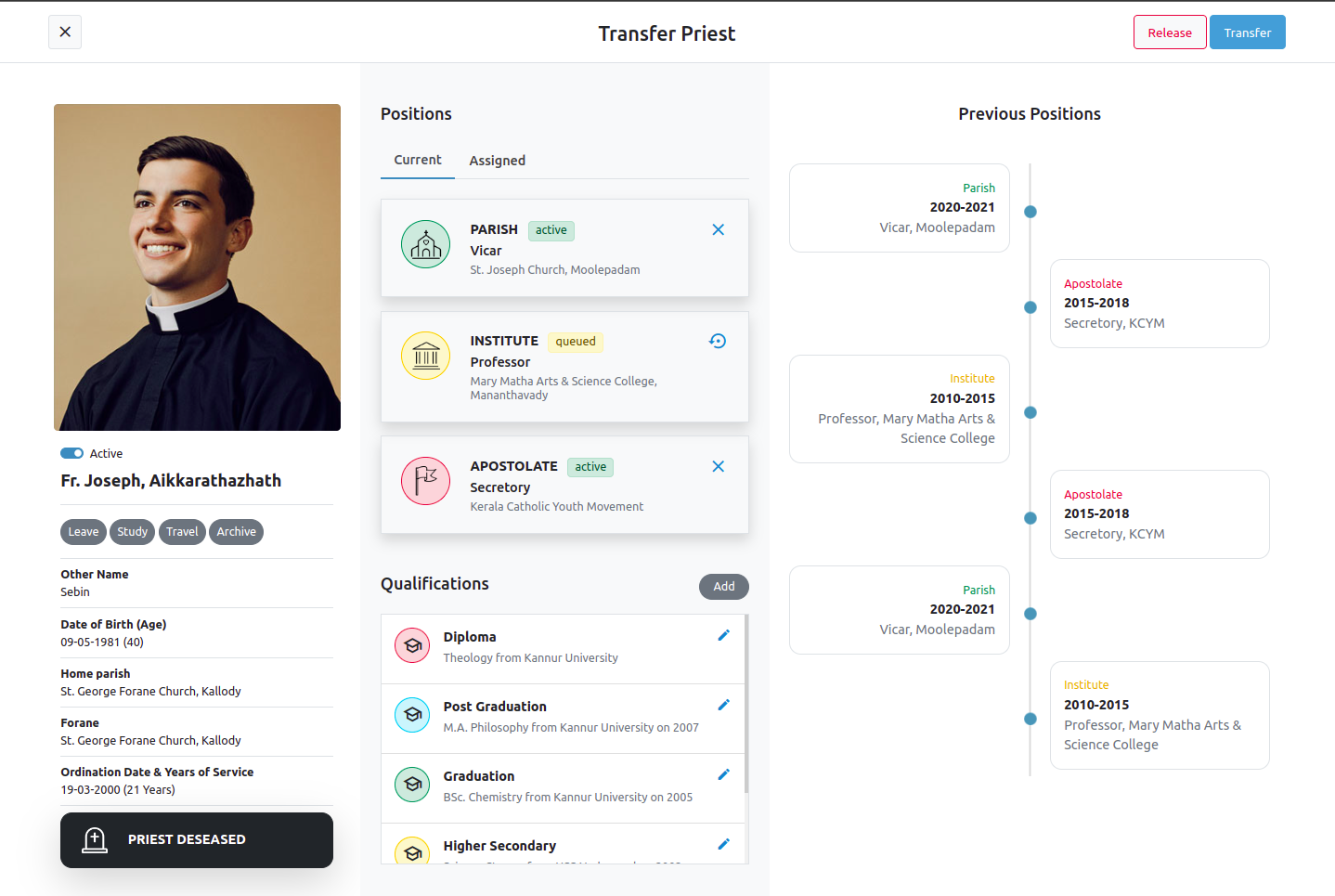Click the Release button
Image resolution: width=1335 pixels, height=896 pixels.
click(1170, 32)
